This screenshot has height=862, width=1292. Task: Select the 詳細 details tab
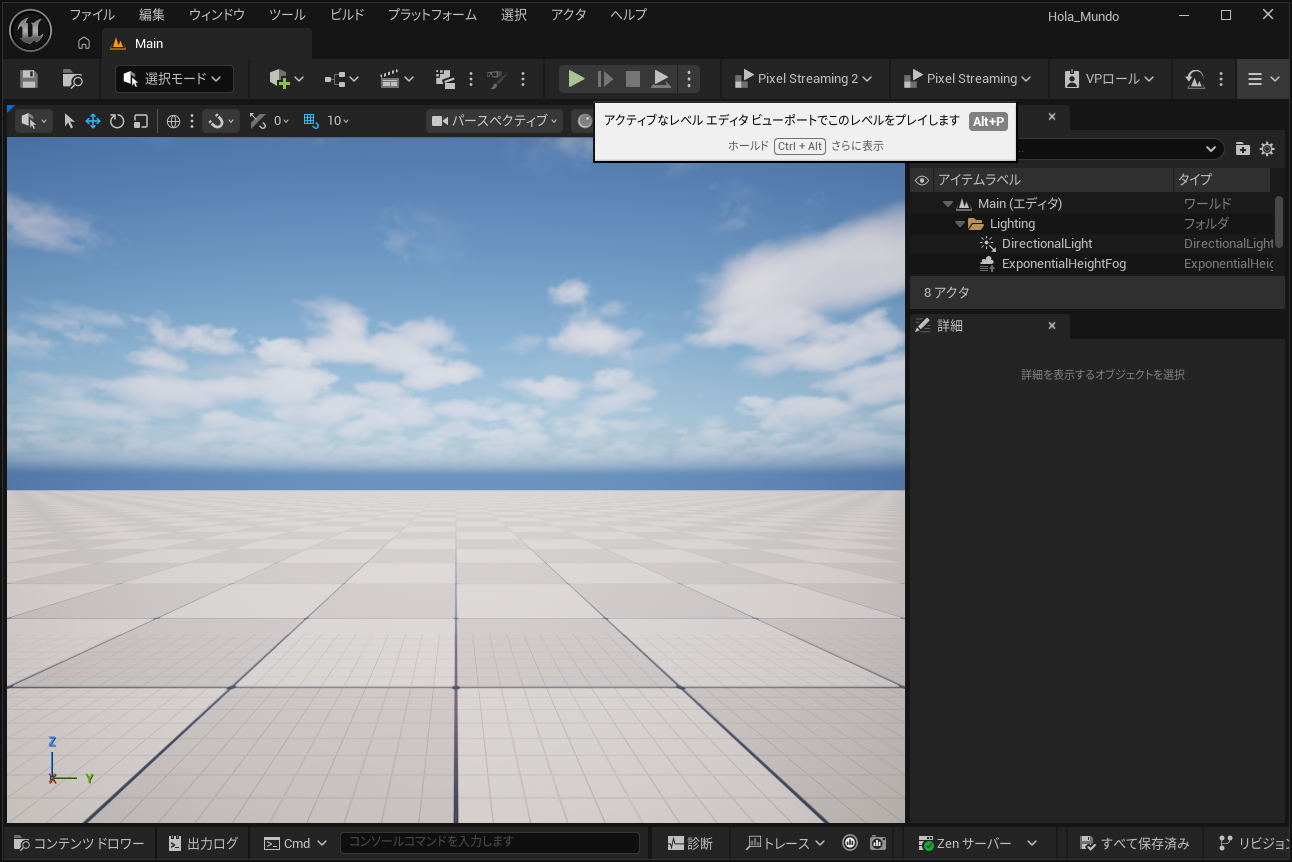(989, 326)
